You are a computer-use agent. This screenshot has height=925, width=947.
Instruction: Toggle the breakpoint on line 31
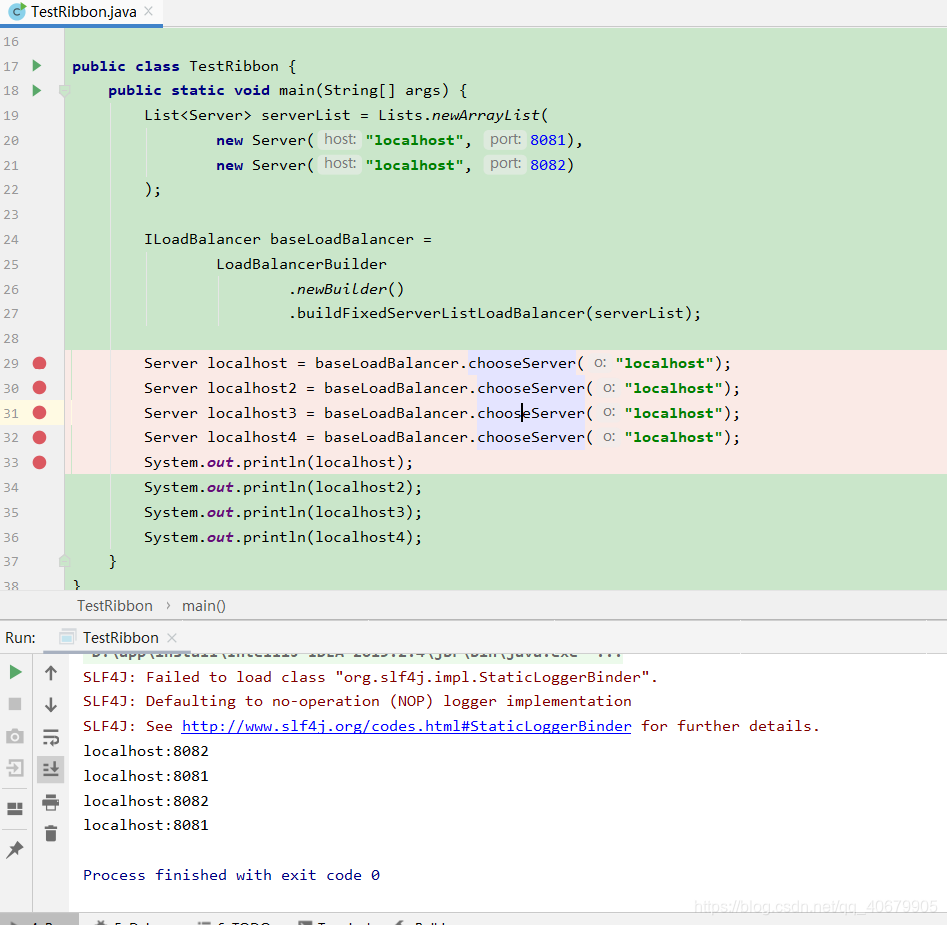39,412
